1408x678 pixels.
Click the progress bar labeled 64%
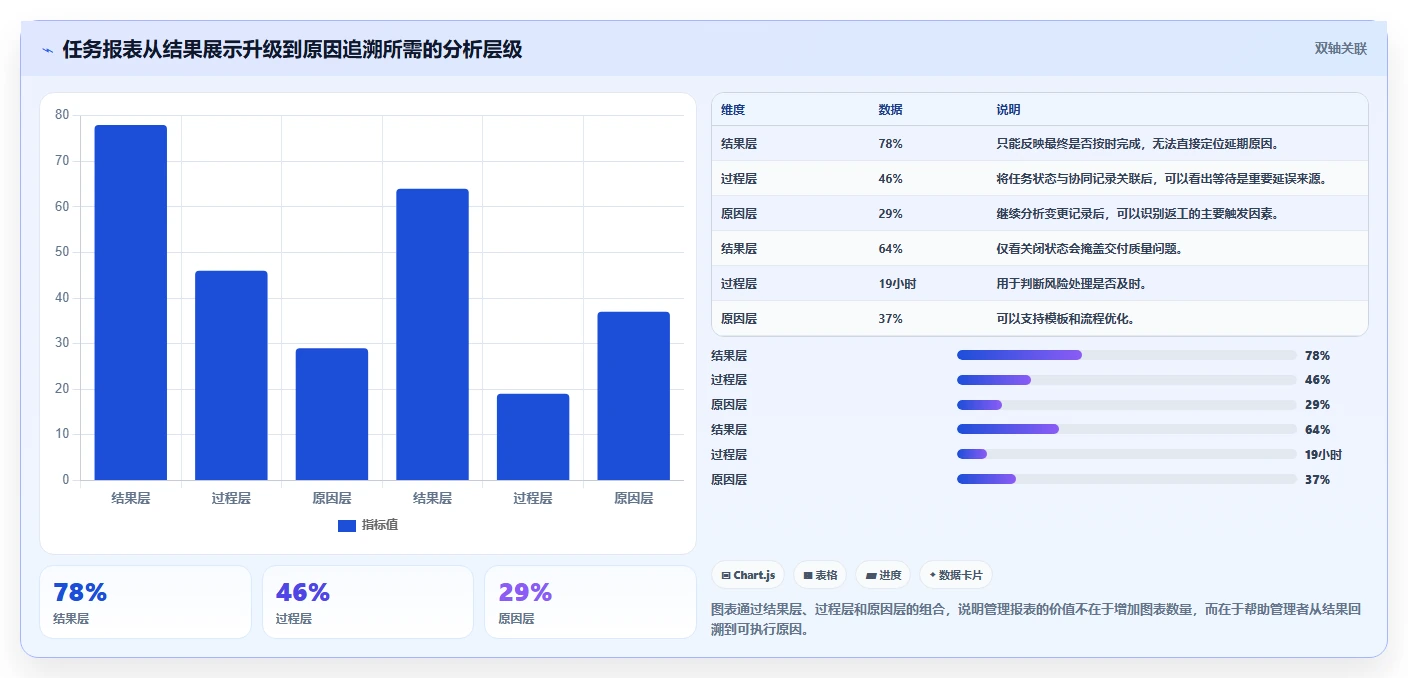[1126, 430]
